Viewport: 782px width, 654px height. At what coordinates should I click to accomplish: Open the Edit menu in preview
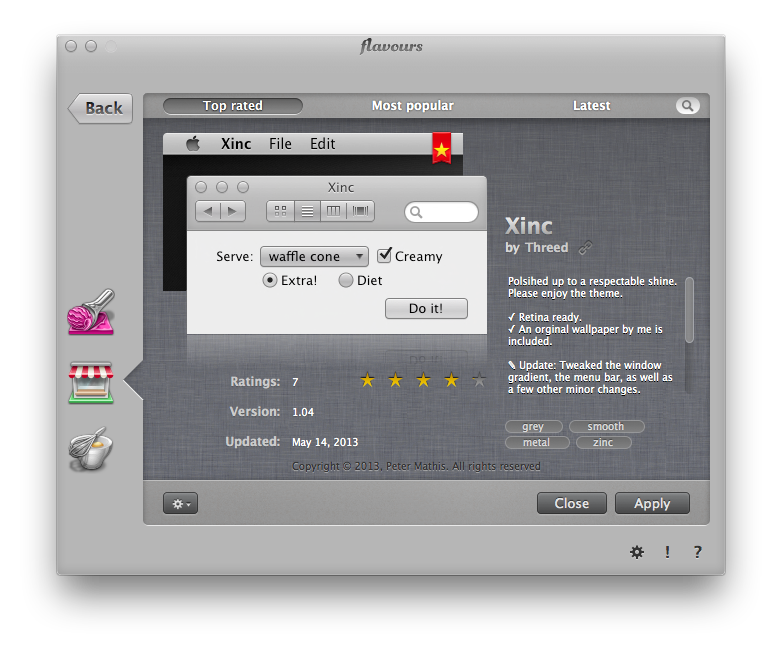[x=323, y=144]
